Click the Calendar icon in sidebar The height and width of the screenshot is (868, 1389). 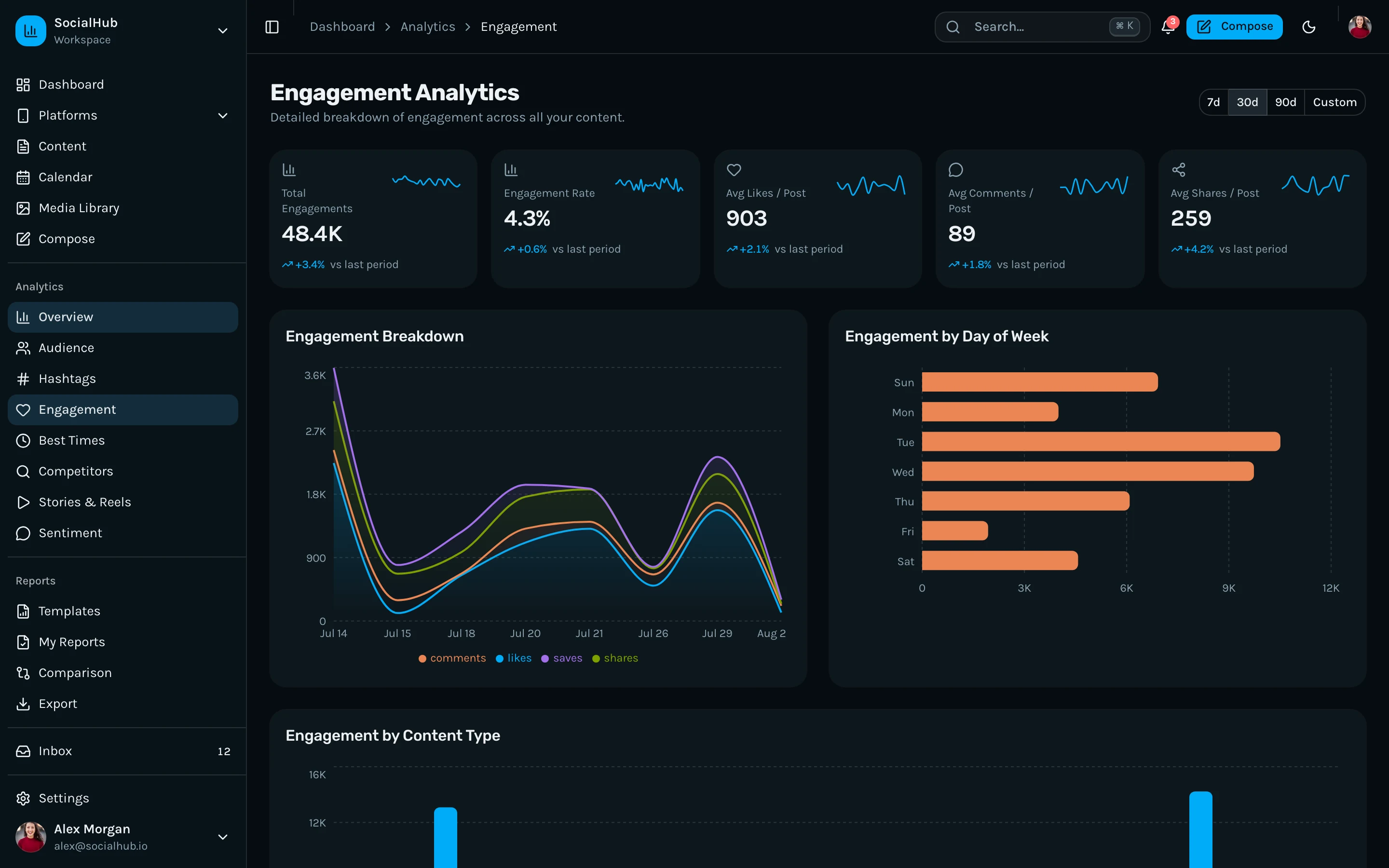click(23, 177)
